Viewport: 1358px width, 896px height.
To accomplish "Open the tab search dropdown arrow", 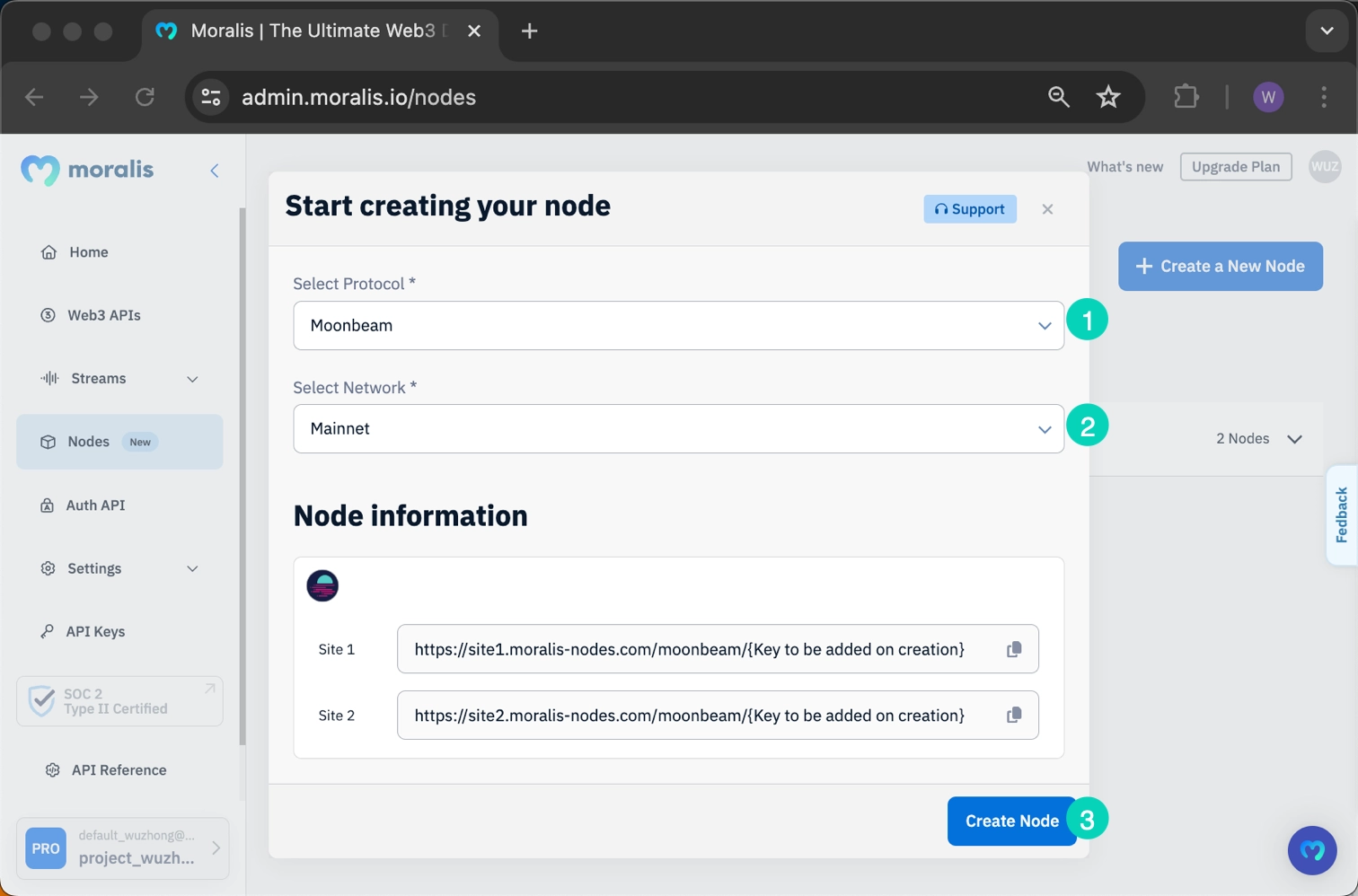I will (1327, 31).
